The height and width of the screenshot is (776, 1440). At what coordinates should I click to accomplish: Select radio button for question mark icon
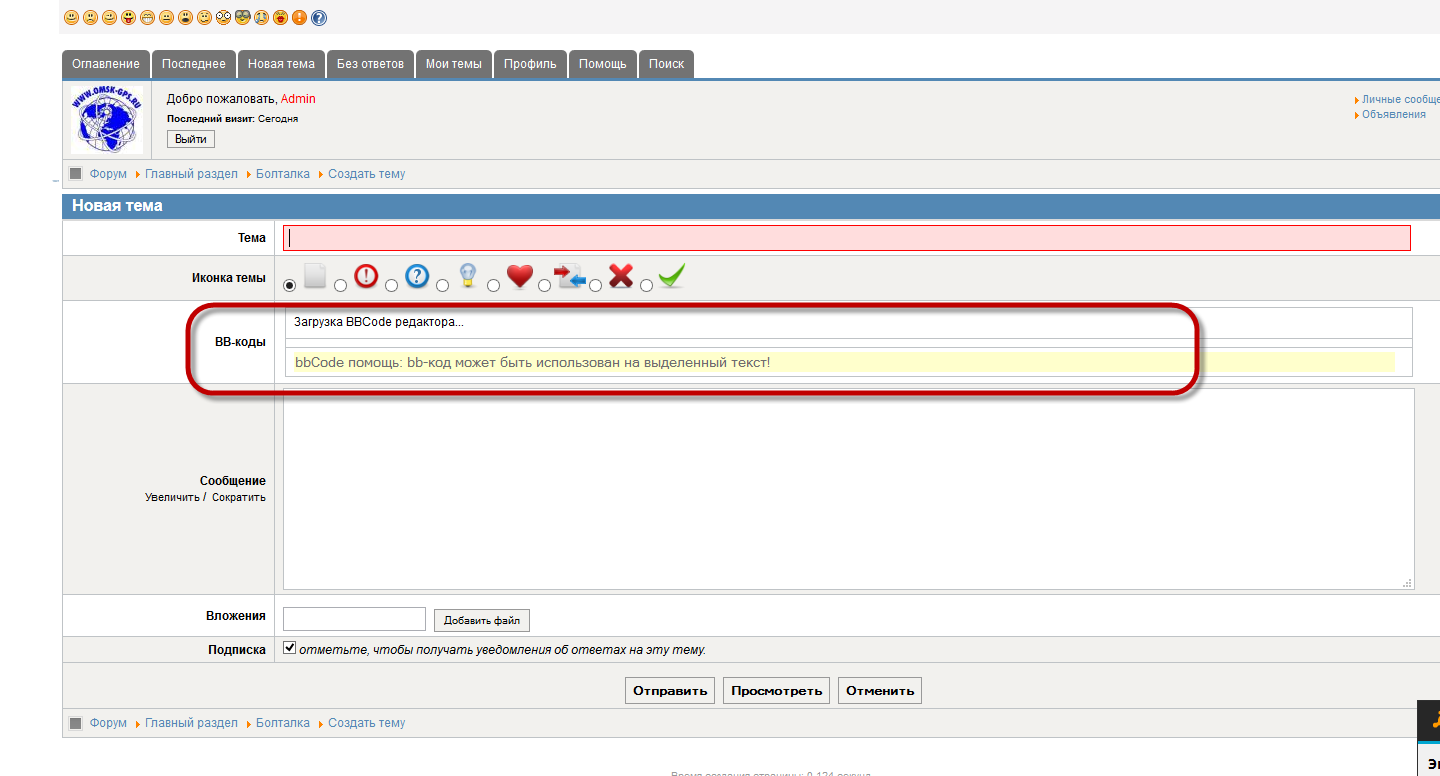[x=392, y=285]
